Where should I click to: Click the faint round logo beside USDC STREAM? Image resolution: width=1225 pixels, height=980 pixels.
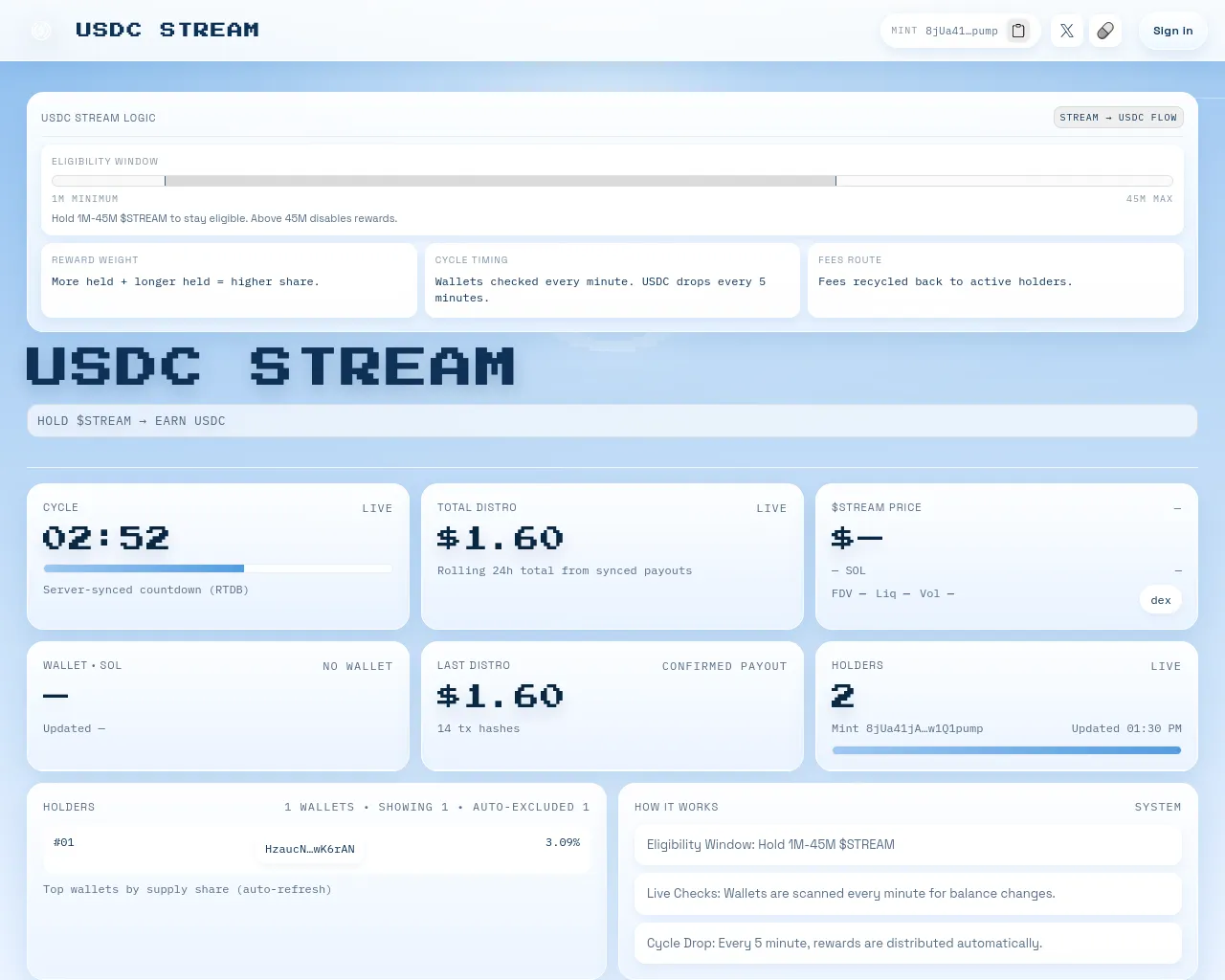[41, 31]
